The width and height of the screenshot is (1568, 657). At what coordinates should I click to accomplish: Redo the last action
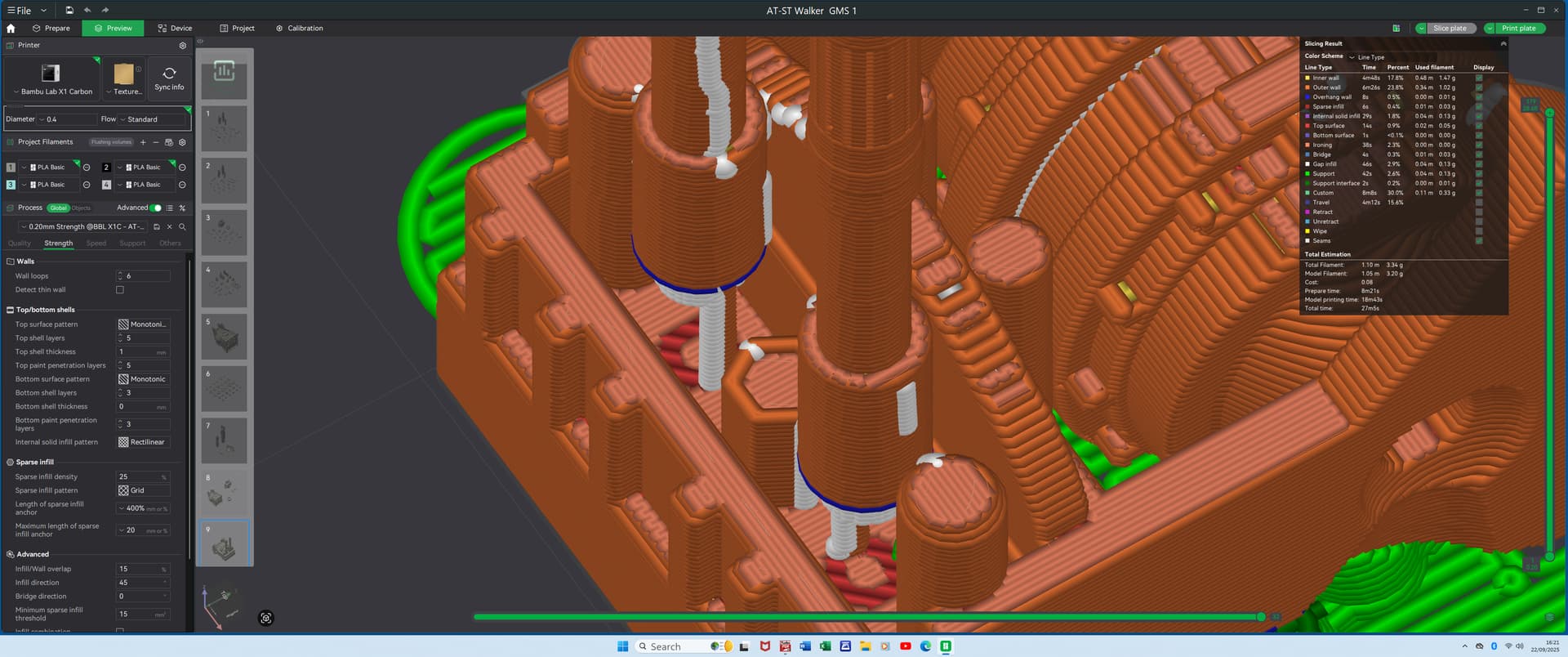point(105,11)
